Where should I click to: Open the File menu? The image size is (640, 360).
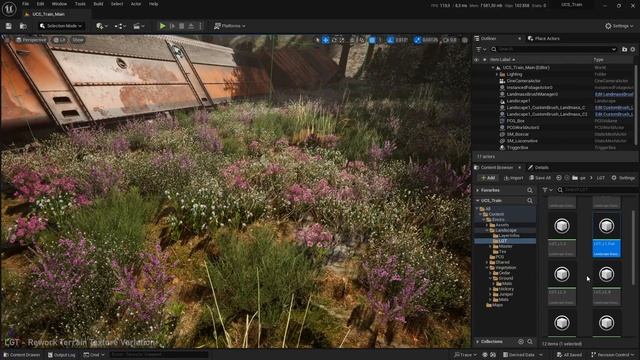click(x=25, y=4)
